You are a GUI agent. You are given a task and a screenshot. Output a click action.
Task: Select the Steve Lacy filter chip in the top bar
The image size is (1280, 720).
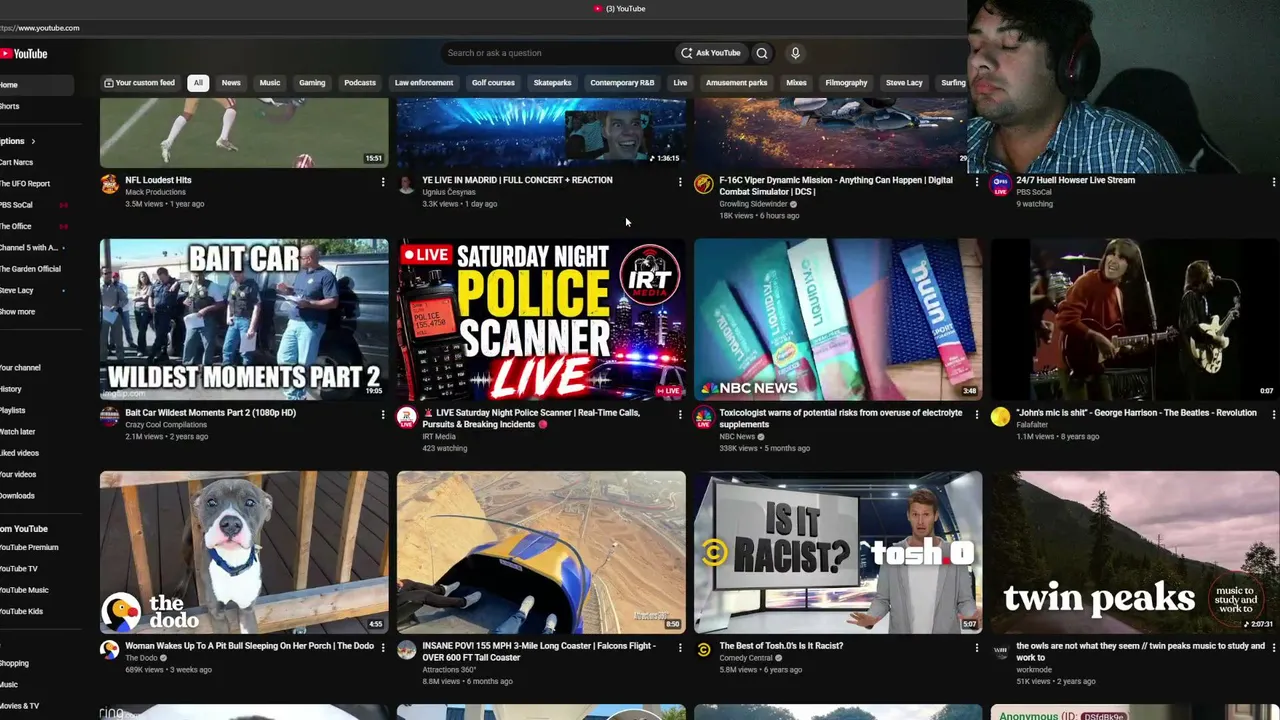[x=904, y=83]
